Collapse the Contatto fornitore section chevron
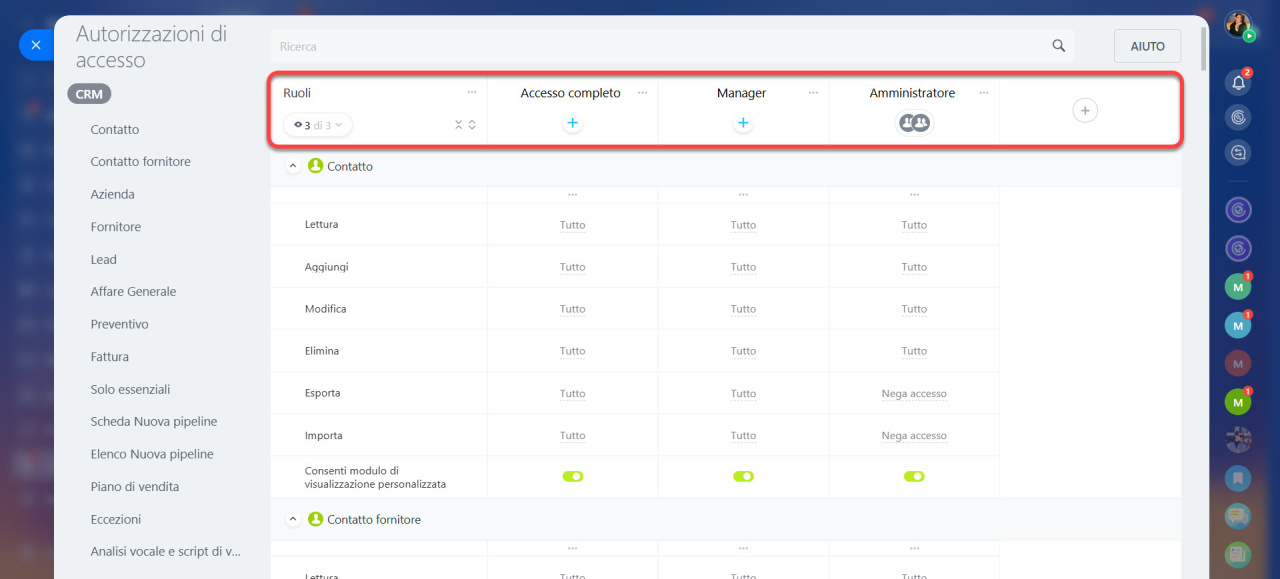 (x=293, y=519)
